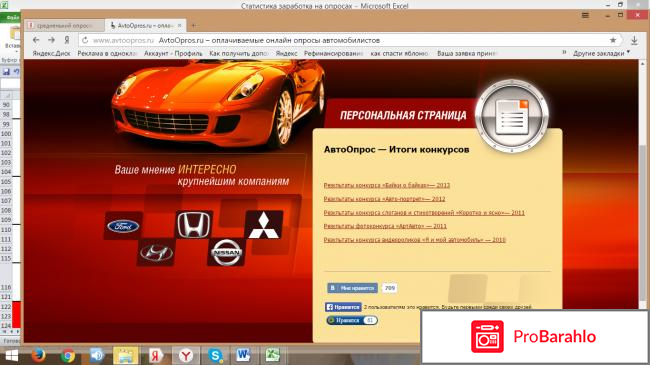Open the Windows Start button
Image resolution: width=650 pixels, height=365 pixels.
coord(12,356)
